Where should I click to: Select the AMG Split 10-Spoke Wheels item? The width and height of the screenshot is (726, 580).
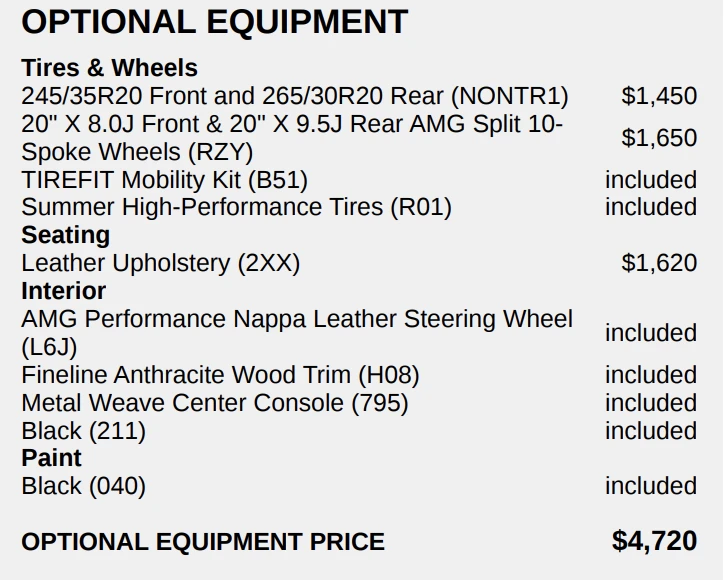(292, 138)
